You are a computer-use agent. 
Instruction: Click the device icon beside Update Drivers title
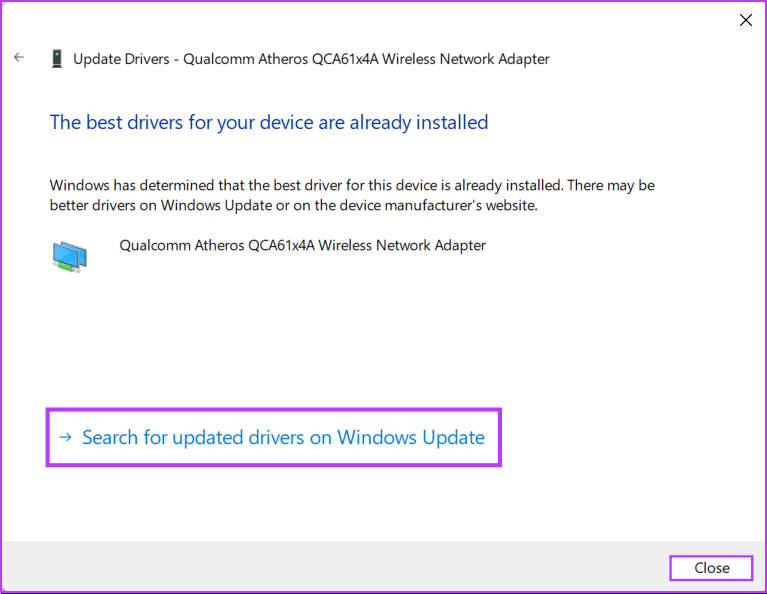57,59
